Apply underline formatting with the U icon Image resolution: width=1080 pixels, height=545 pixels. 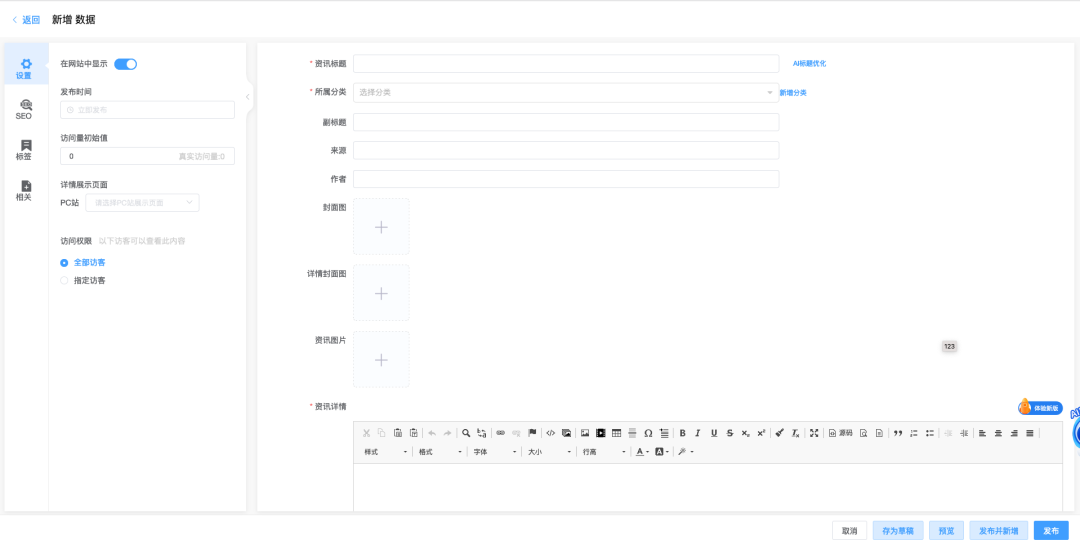click(x=714, y=433)
